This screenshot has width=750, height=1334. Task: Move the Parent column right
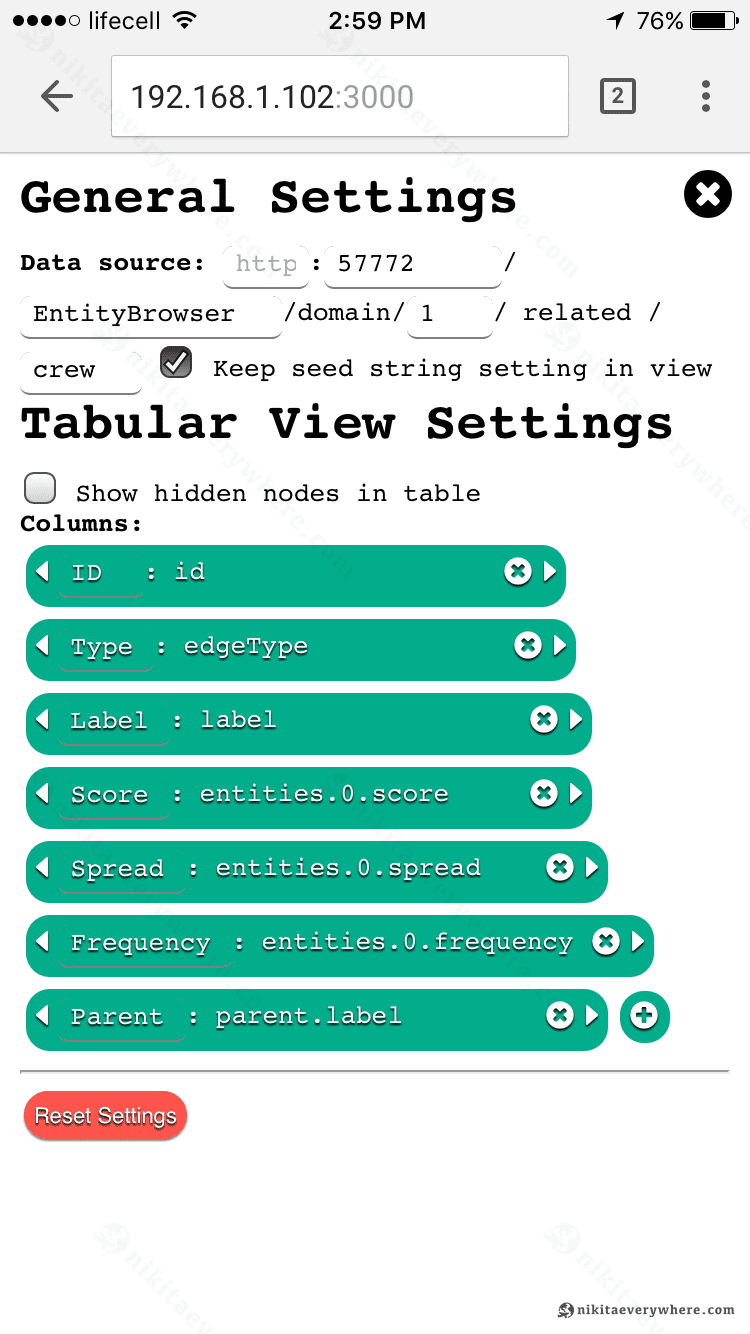[592, 1016]
